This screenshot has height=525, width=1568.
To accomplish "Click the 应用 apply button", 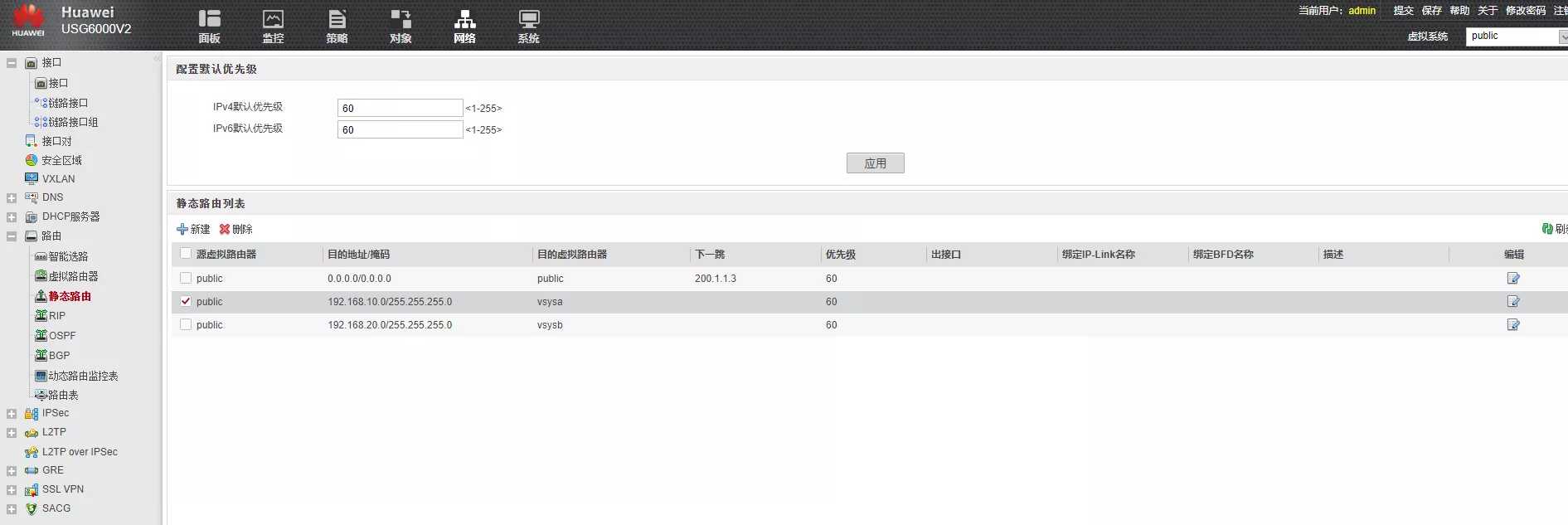I will point(875,163).
